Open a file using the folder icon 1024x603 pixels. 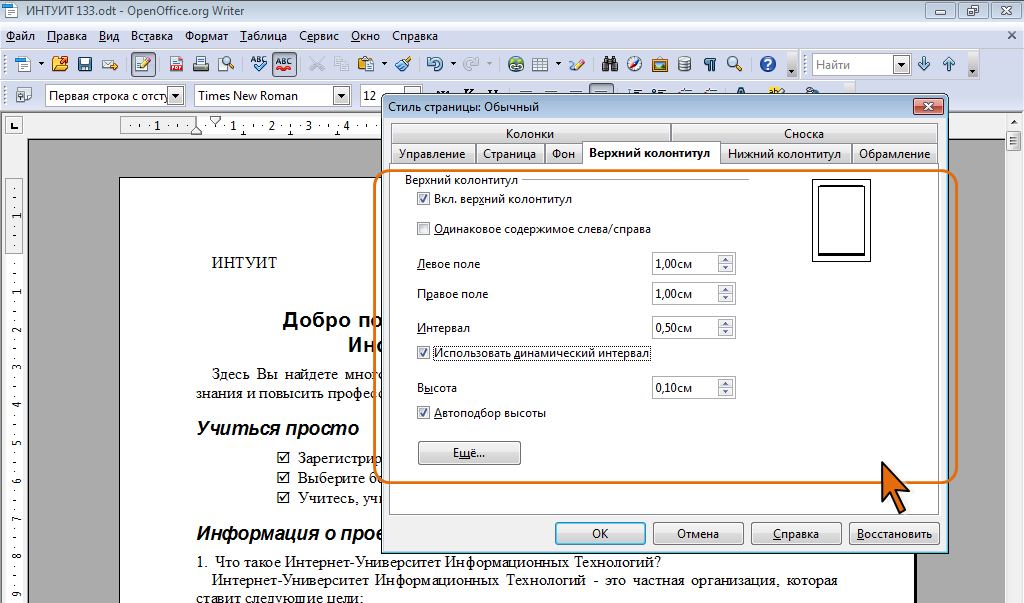pyautogui.click(x=60, y=64)
